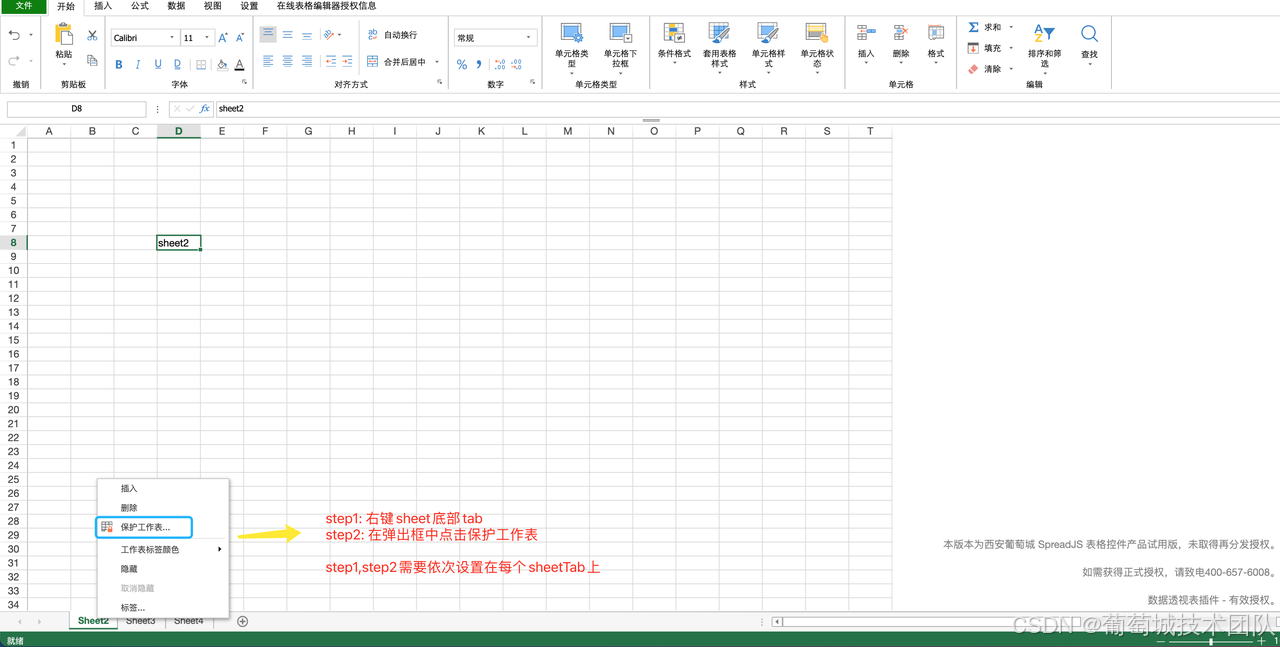Screen dimensions: 1280x647
Task: Toggle Bold formatting
Action: (118, 65)
